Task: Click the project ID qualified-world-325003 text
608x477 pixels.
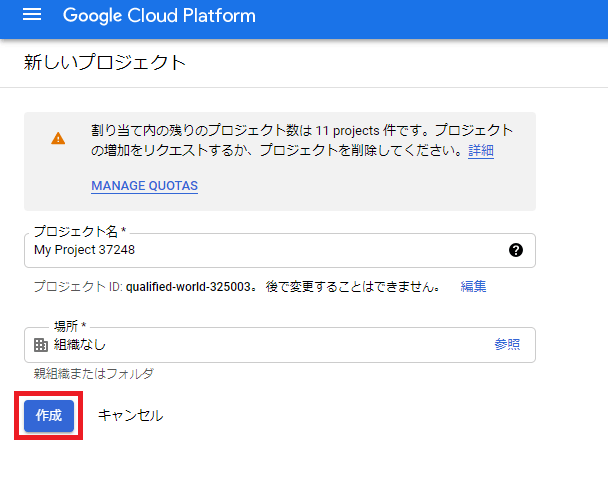Action: (188, 287)
